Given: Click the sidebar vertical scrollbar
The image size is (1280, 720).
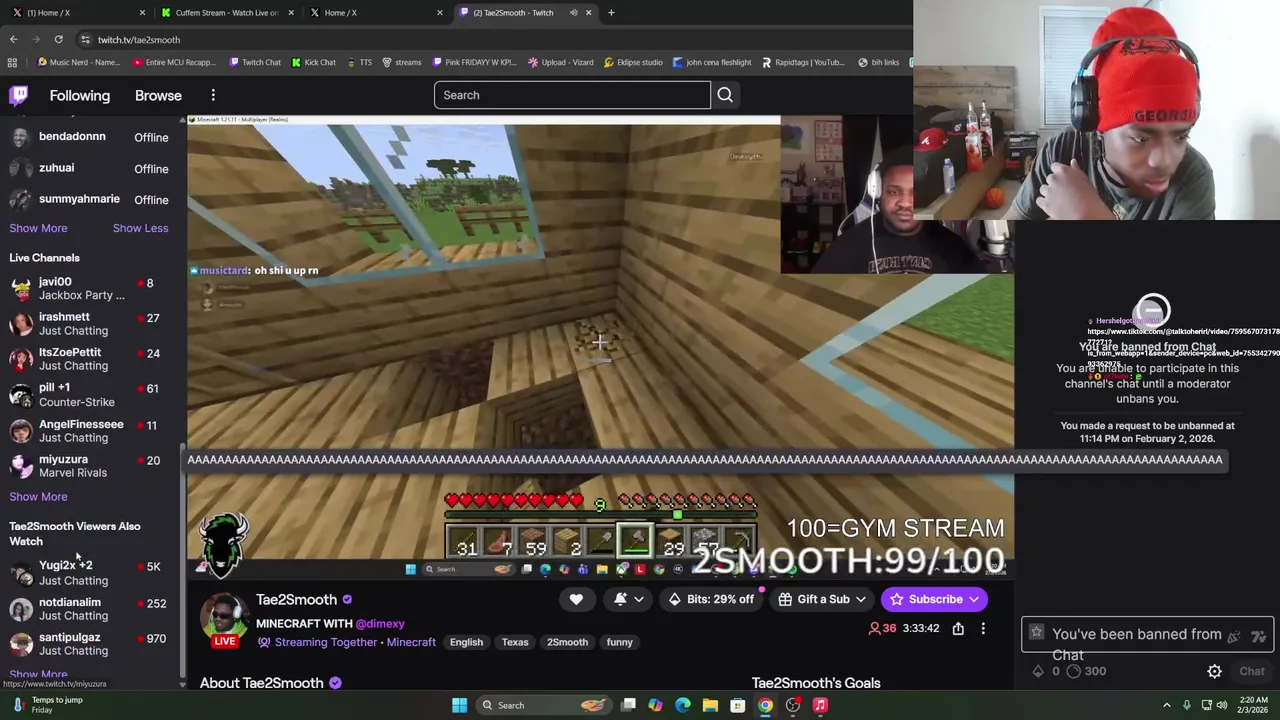Looking at the screenshot, I should [x=182, y=560].
